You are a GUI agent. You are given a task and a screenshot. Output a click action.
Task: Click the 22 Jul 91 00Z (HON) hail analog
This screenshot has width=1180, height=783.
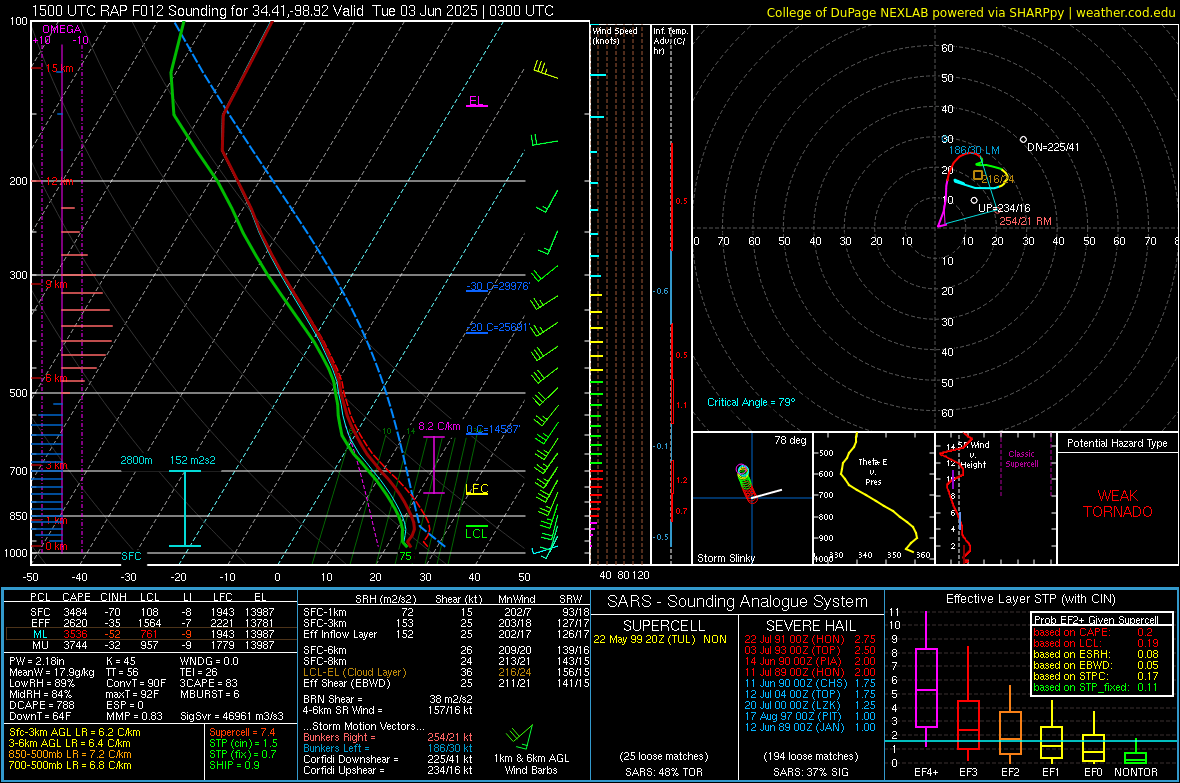point(810,639)
